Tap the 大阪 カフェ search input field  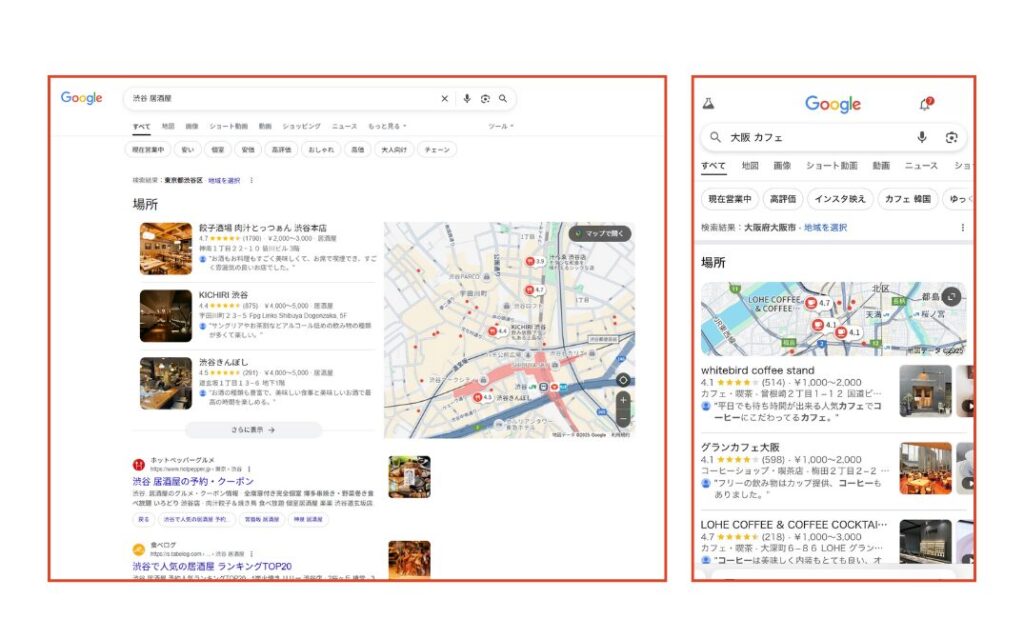click(x=816, y=137)
